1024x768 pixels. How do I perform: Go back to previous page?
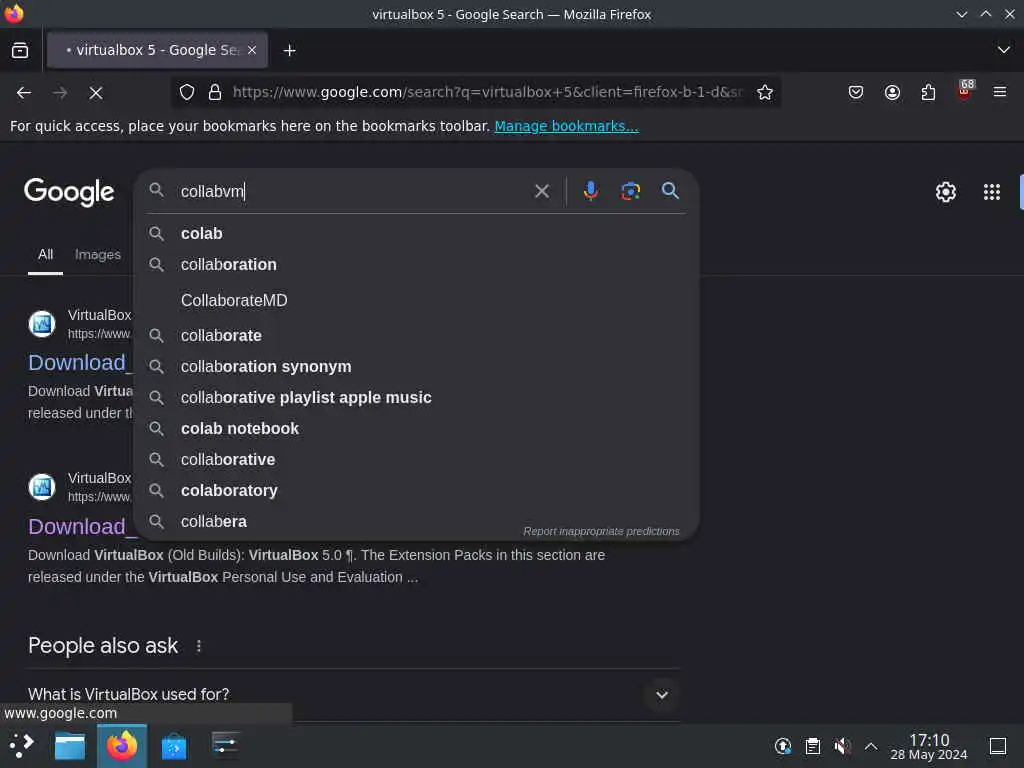point(24,93)
